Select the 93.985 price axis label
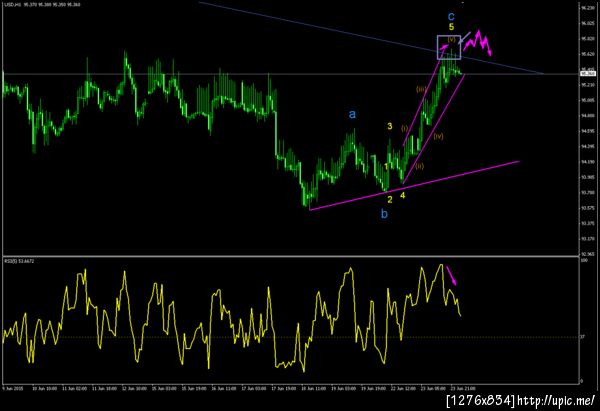The height and width of the screenshot is (411, 600). (588, 177)
